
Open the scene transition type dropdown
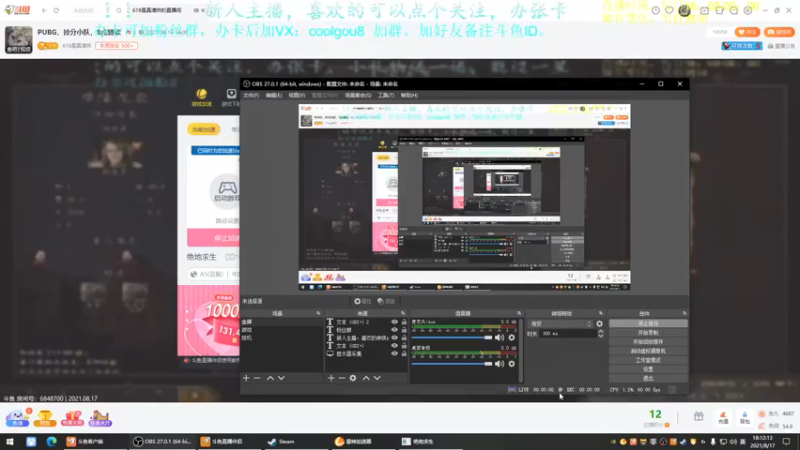point(561,323)
